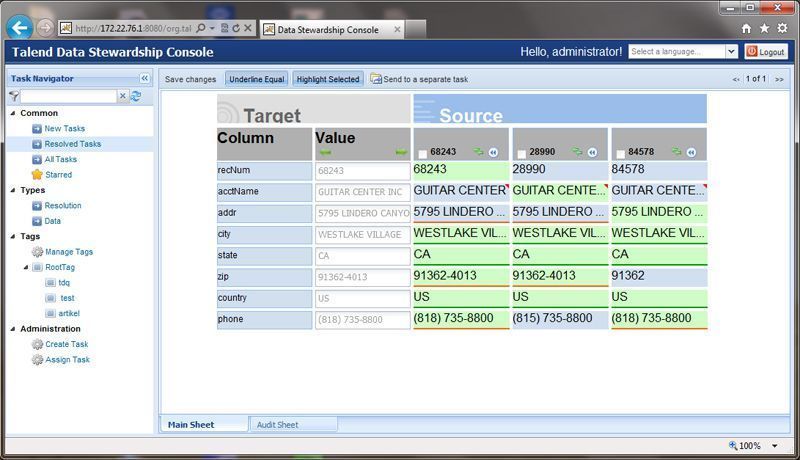Viewport: 800px width, 460px height.
Task: Click the Logout button
Action: (766, 52)
